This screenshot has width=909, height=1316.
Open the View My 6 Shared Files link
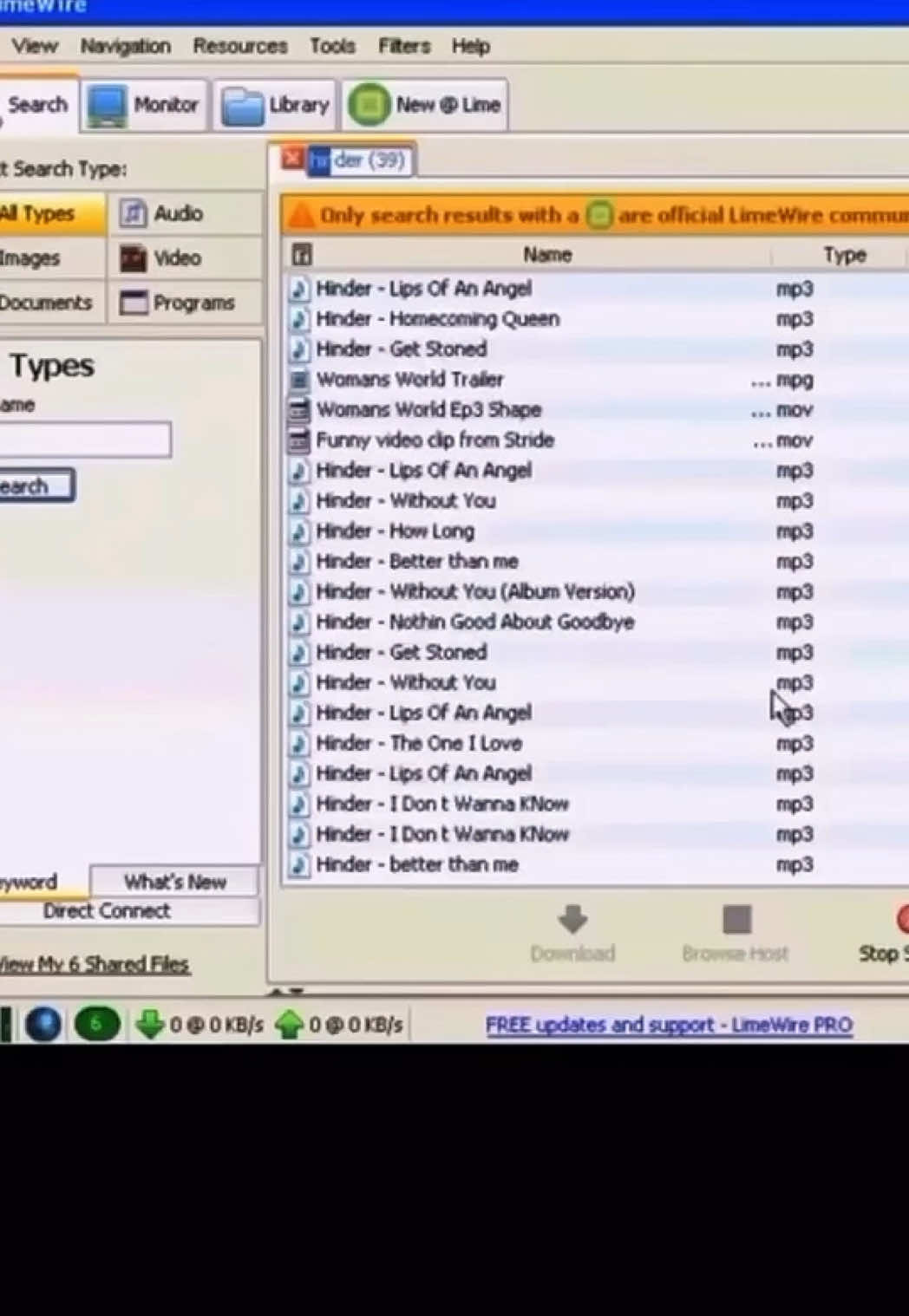click(x=94, y=964)
